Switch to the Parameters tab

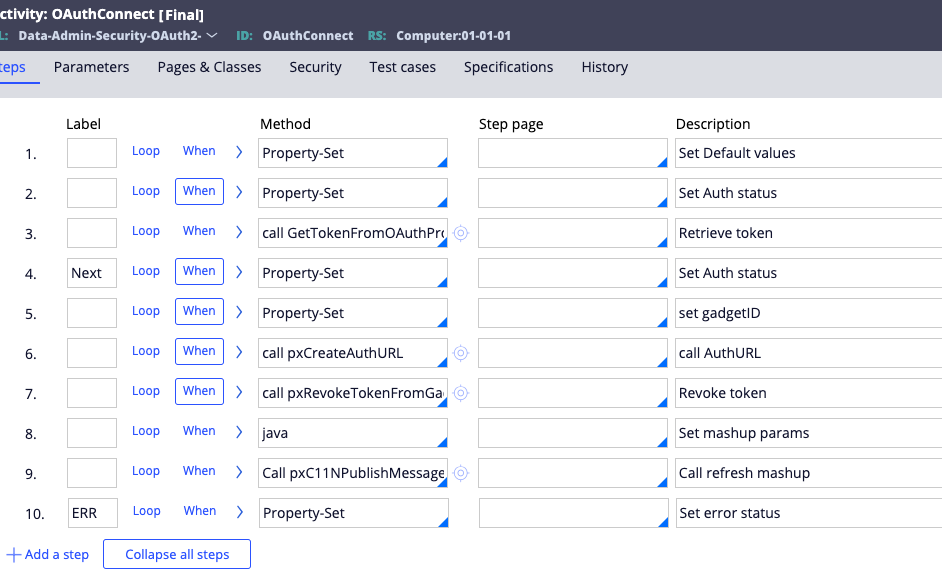91,67
